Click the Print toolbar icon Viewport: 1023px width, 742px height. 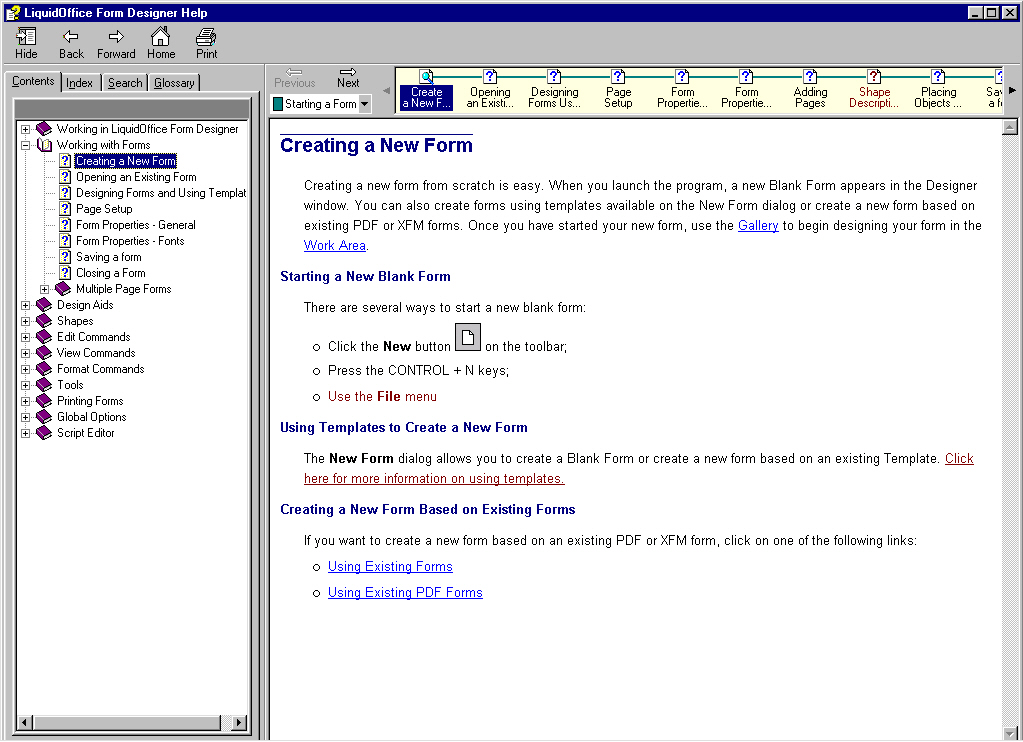pyautogui.click(x=206, y=37)
